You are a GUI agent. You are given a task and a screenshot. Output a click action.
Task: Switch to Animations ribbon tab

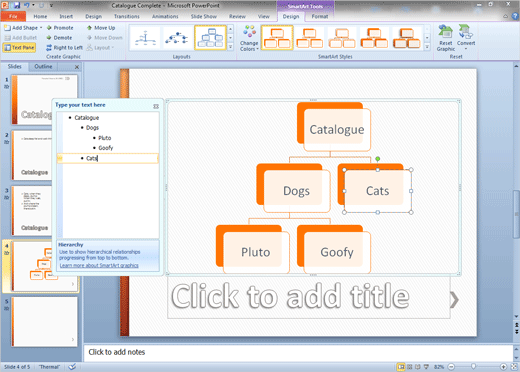[165, 16]
